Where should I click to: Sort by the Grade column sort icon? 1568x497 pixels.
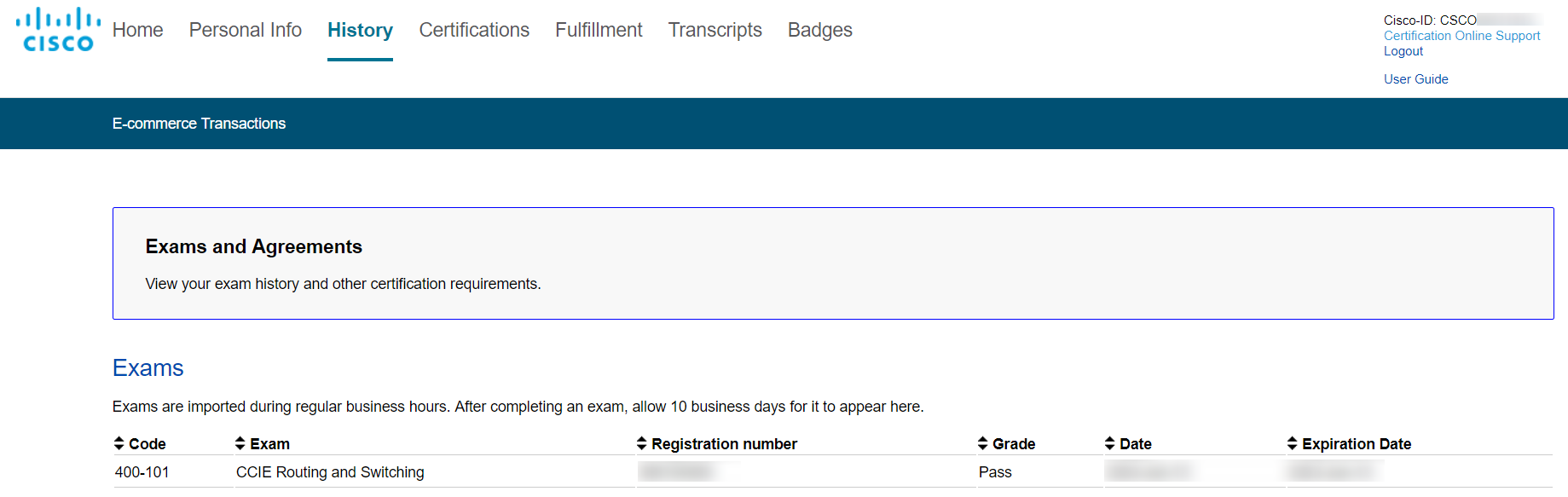coord(983,443)
